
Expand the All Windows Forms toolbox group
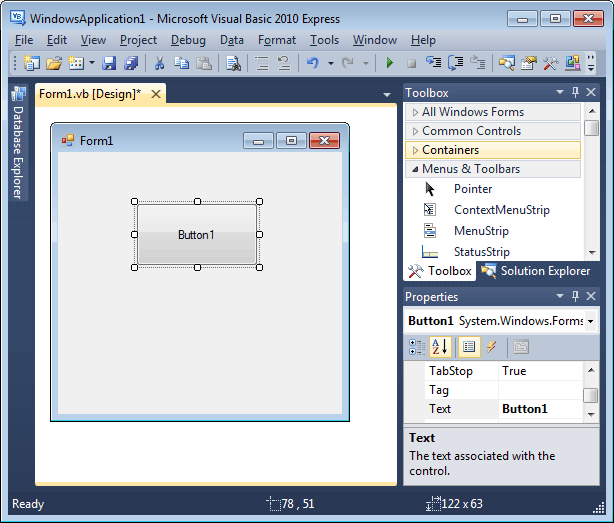point(493,112)
